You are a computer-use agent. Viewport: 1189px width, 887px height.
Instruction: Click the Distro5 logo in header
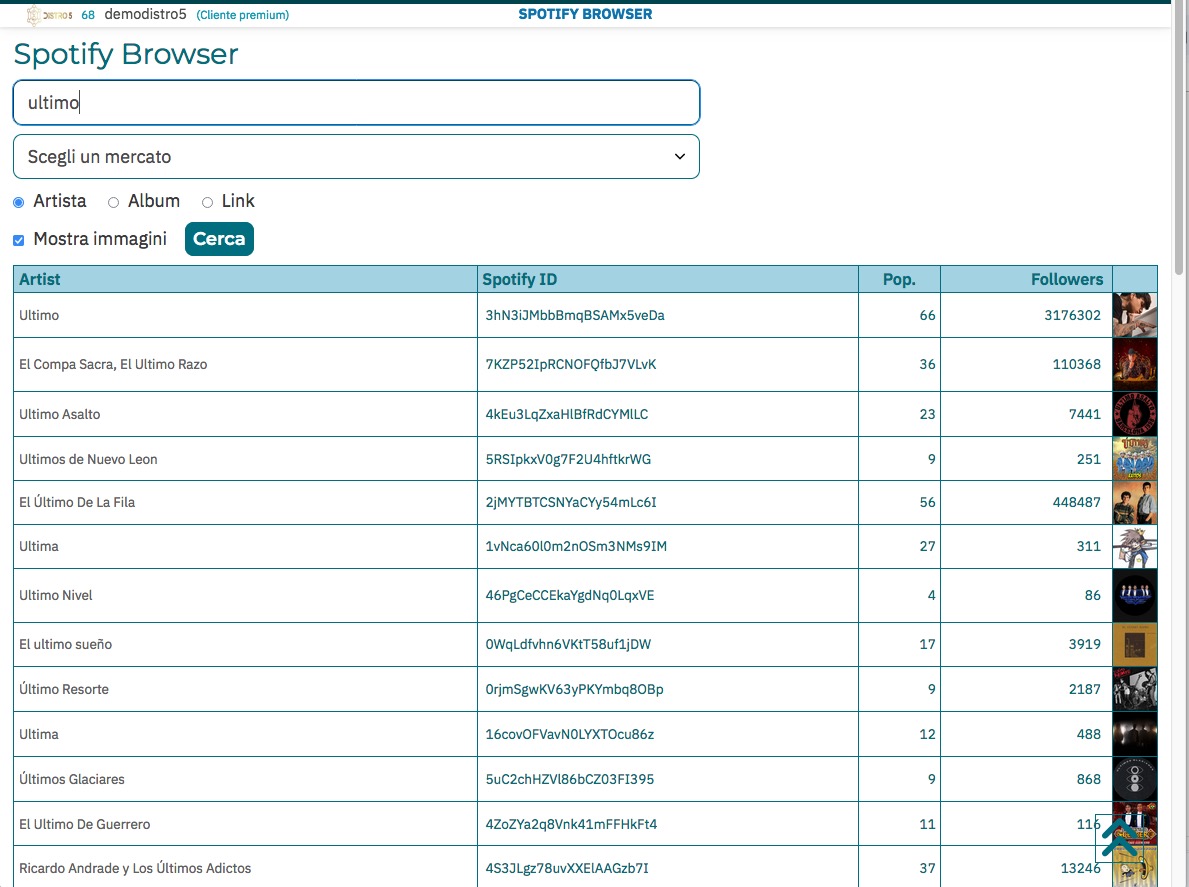click(x=49, y=14)
